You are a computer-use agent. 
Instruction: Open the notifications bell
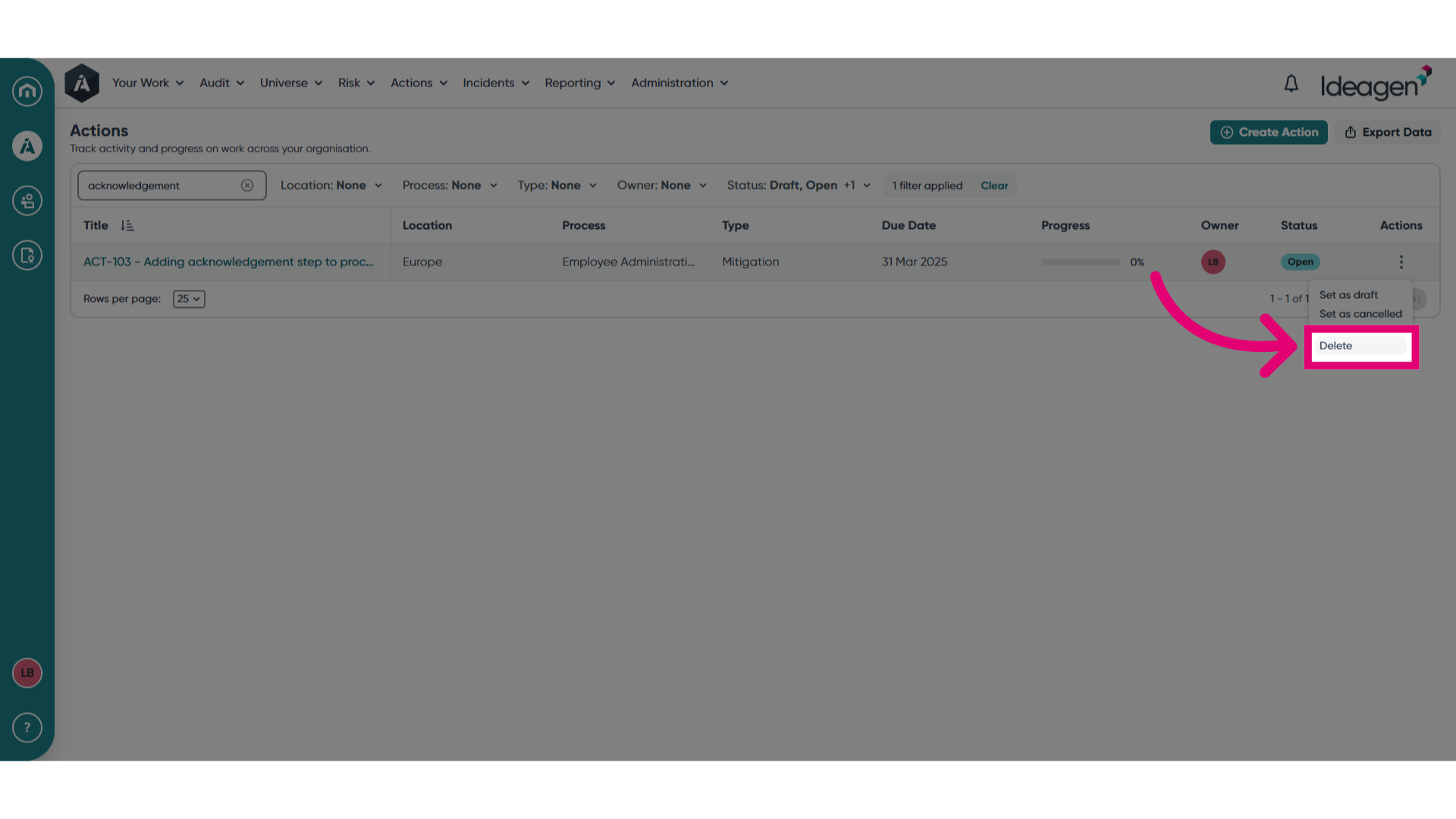[x=1291, y=83]
